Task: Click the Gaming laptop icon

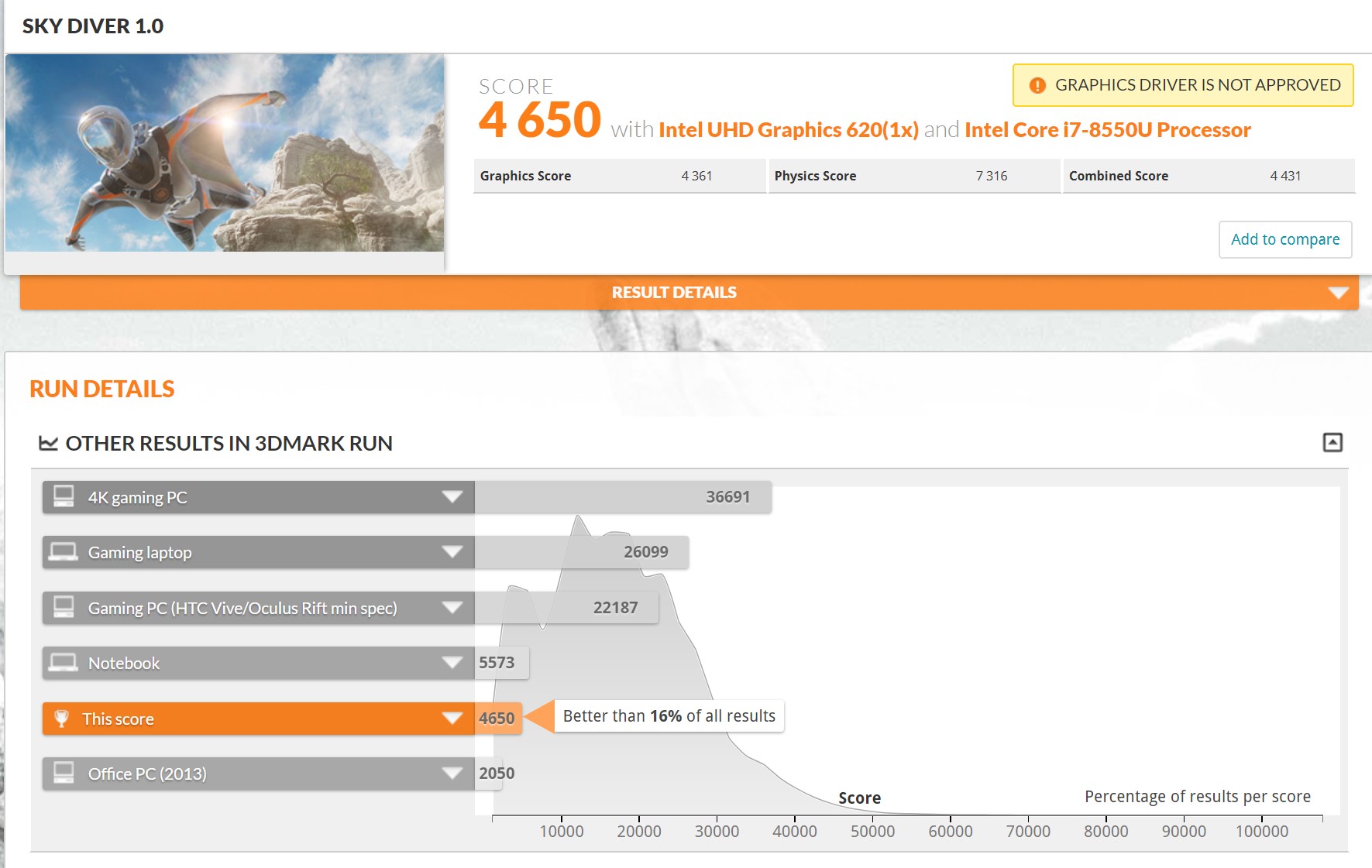Action: pos(63,551)
